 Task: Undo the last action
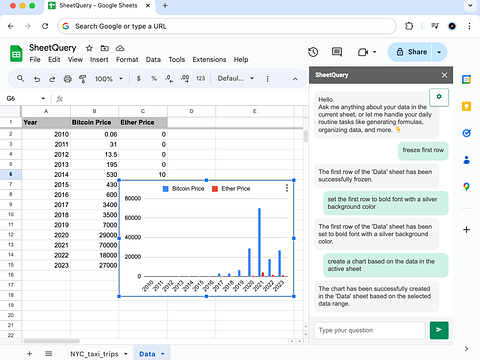tap(37, 79)
